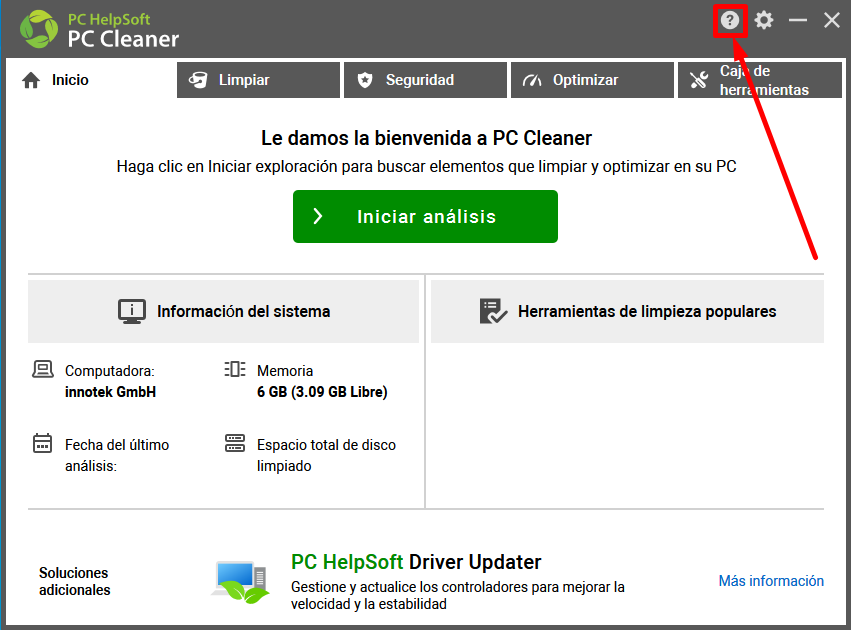This screenshot has height=630, width=851.
Task: Click the Espacio total de disco limpiado label
Action: 327,455
